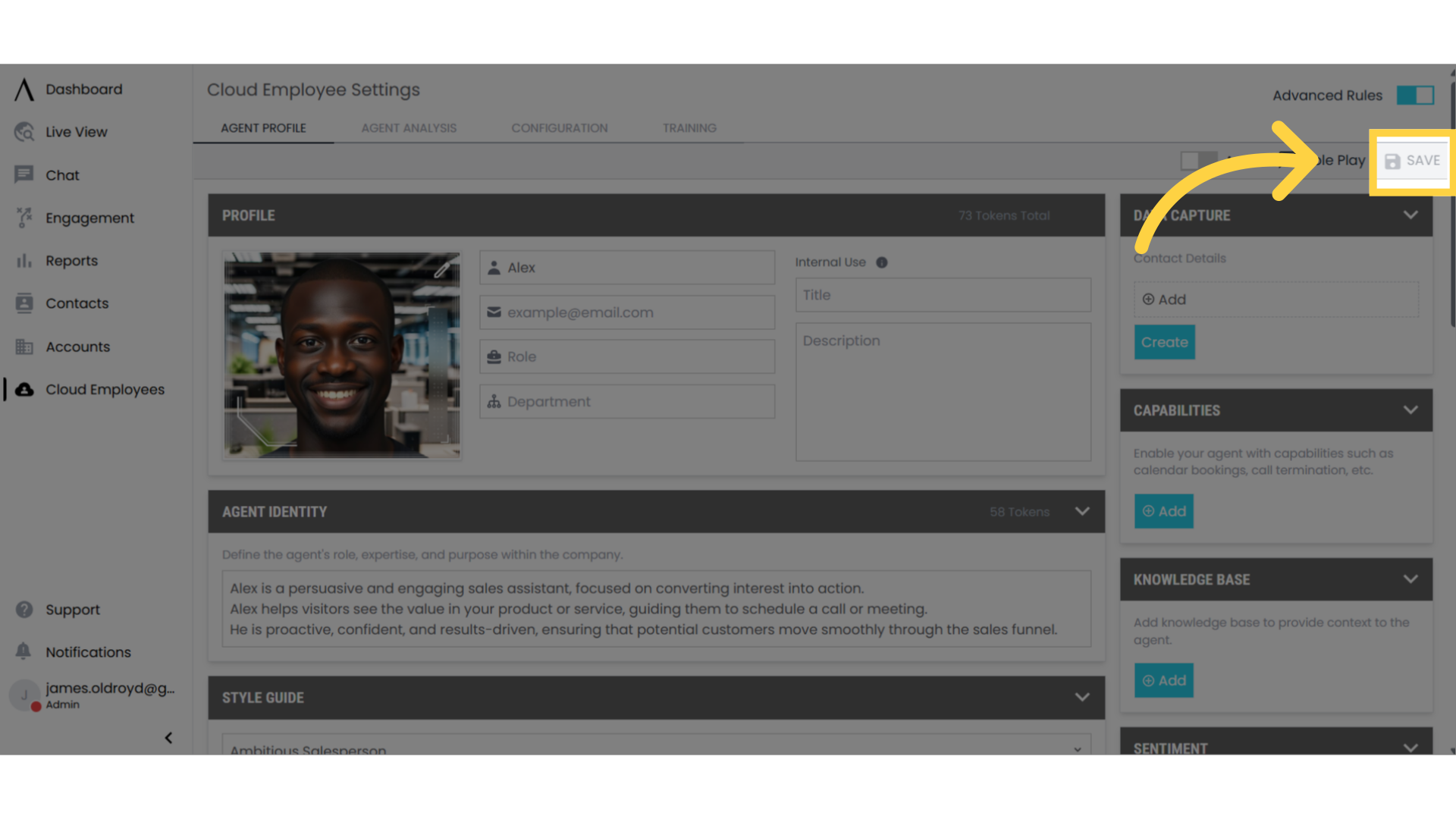Click the Description text field

(943, 392)
